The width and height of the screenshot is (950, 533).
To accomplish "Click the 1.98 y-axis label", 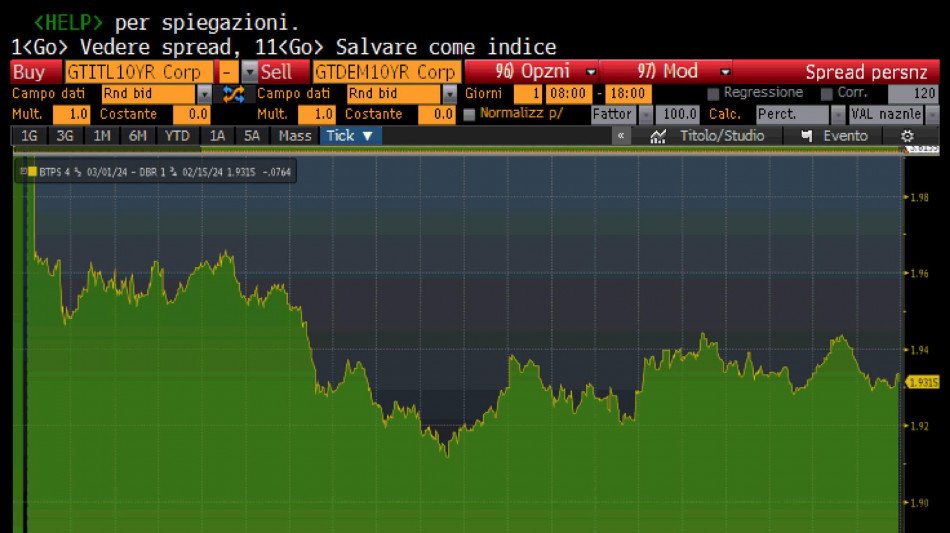I will click(x=919, y=197).
